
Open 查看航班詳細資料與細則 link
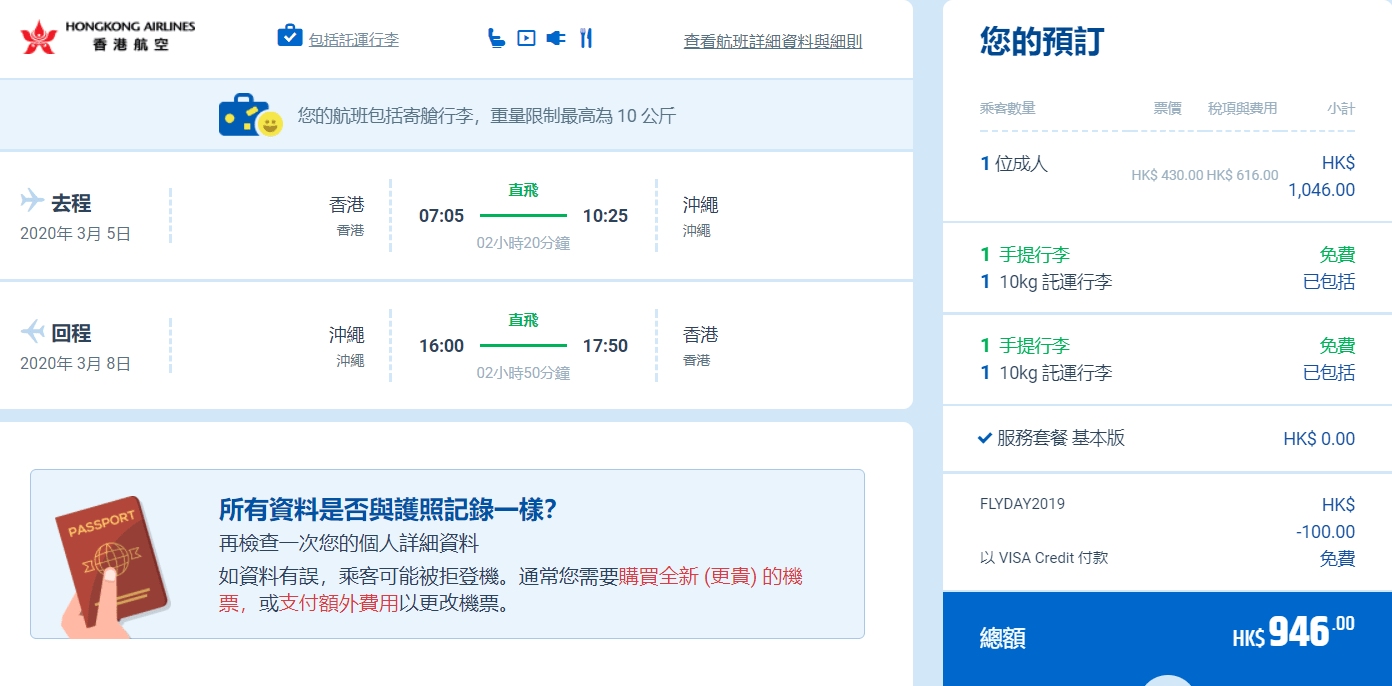(773, 41)
